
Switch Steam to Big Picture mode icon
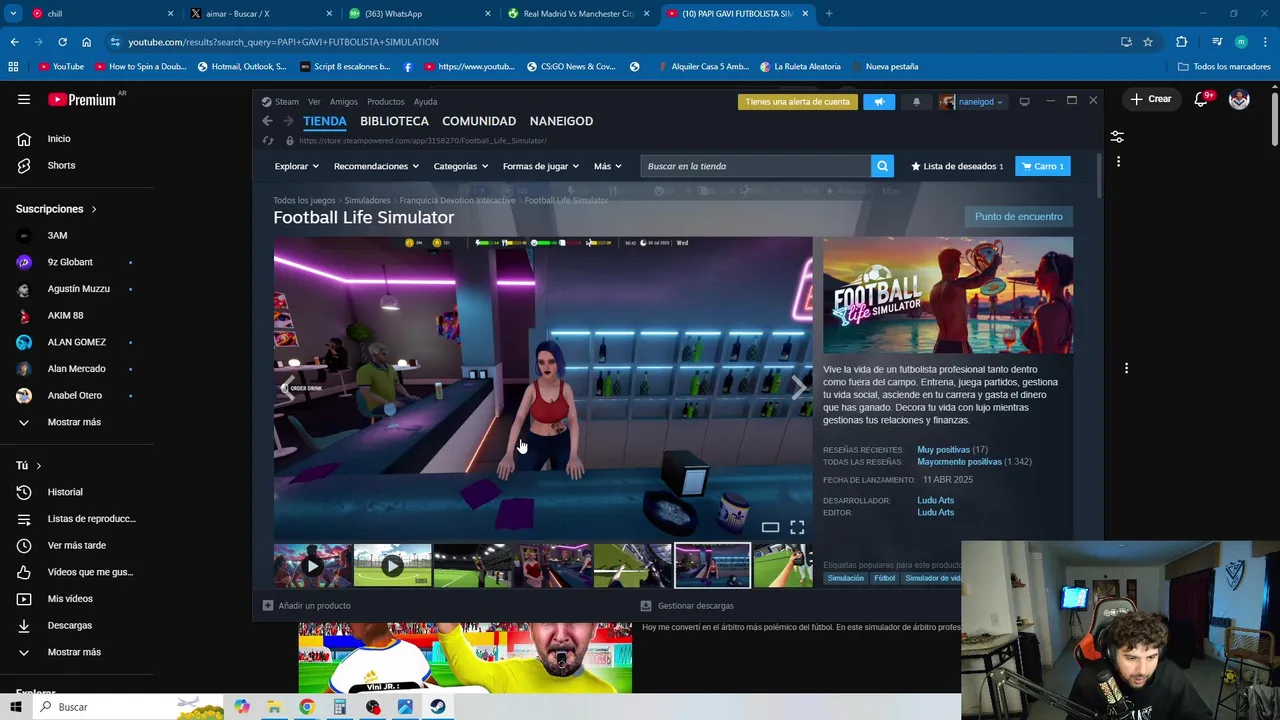click(x=1024, y=102)
